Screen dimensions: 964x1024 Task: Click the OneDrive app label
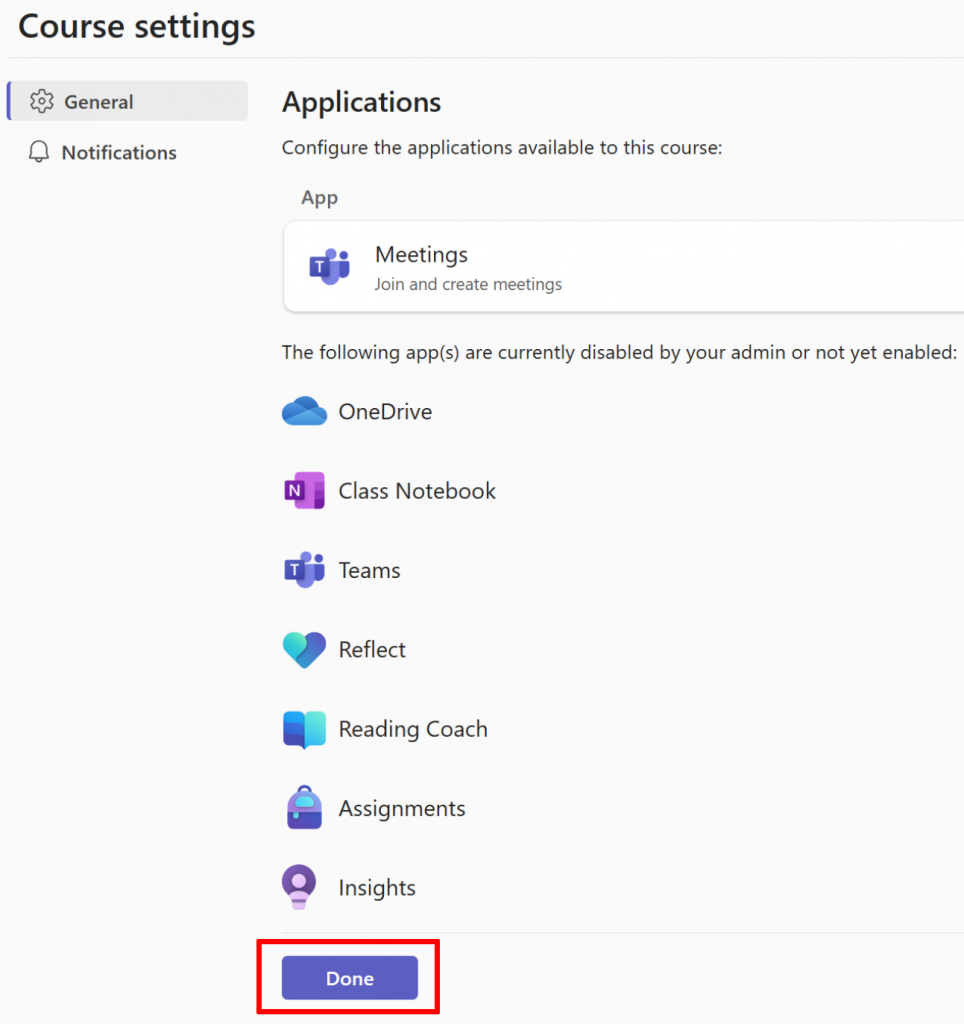point(385,412)
